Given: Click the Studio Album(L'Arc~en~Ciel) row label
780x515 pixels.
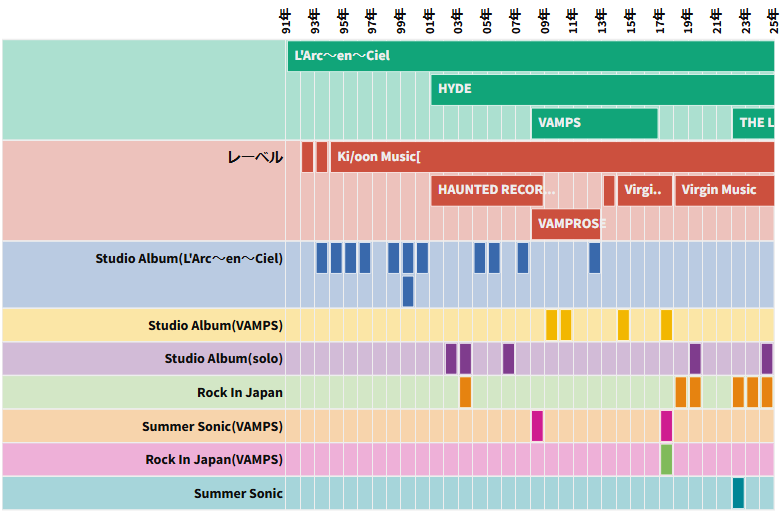Looking at the screenshot, I should 189,258.
